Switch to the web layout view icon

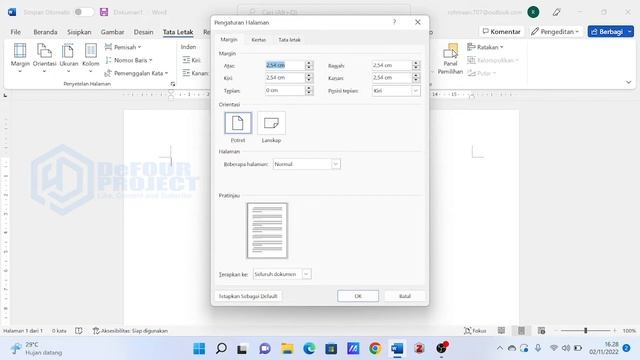541,331
